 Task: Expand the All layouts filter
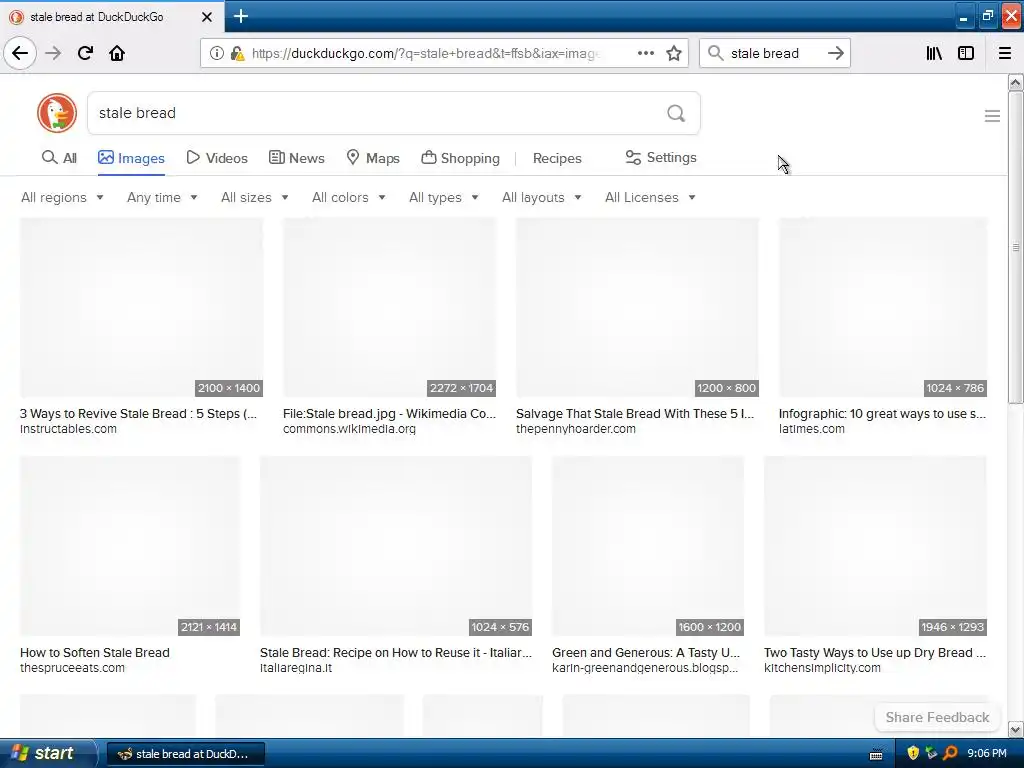click(541, 197)
